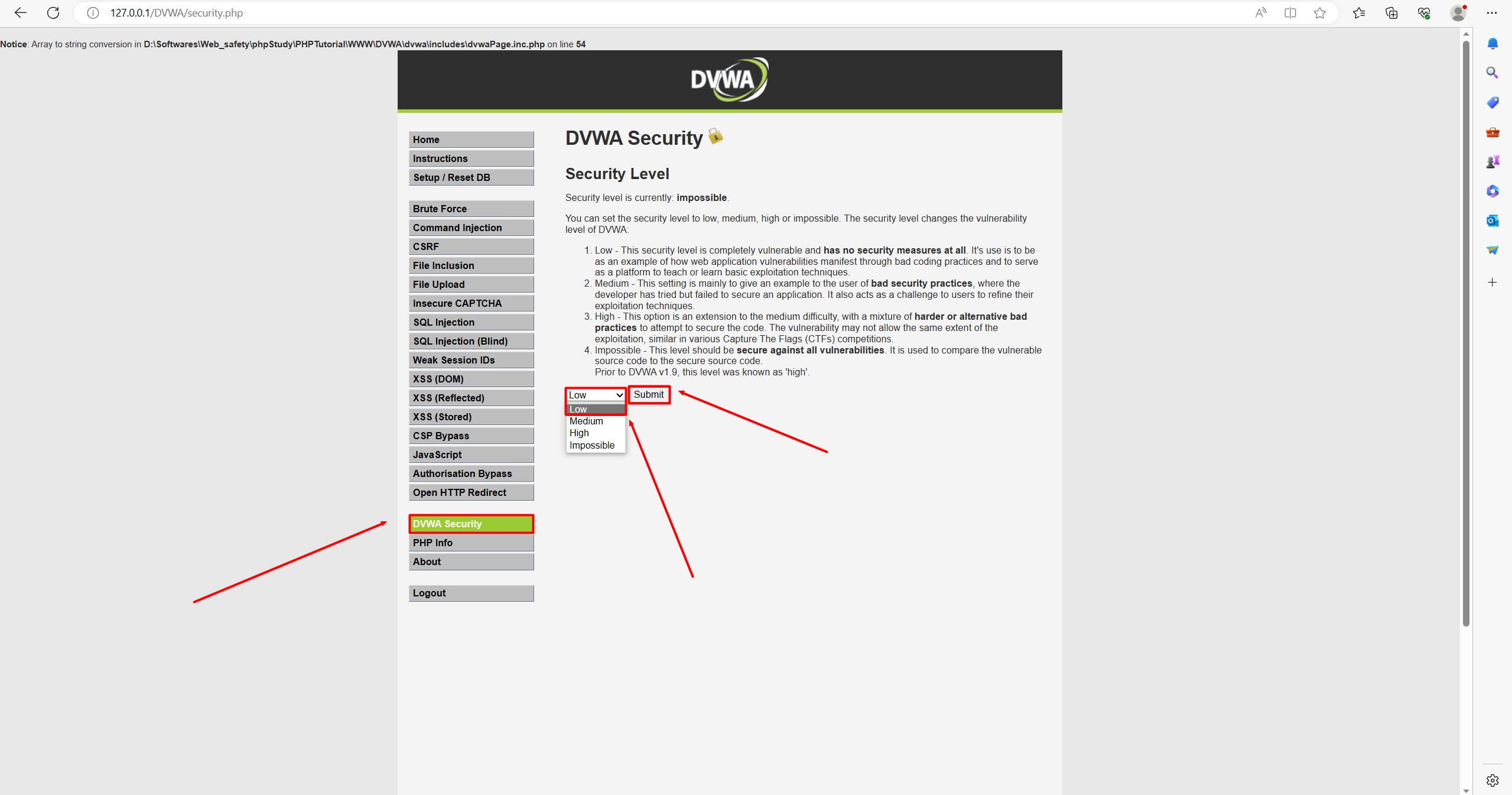
Task: Click Submit to apply security level
Action: coord(648,395)
